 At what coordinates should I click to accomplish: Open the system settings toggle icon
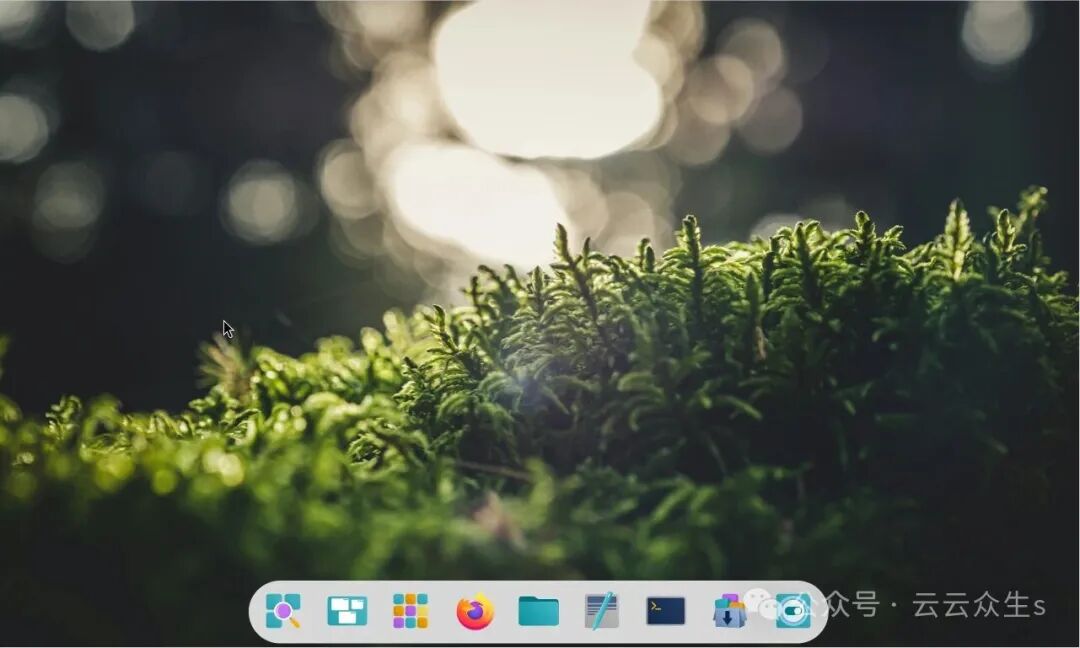point(793,611)
